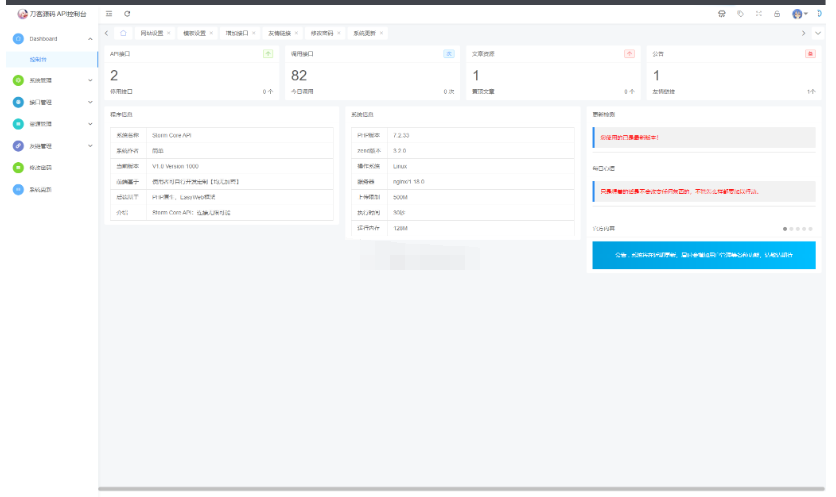Click the blue 接口管理 sidebar icon

click(x=18, y=102)
